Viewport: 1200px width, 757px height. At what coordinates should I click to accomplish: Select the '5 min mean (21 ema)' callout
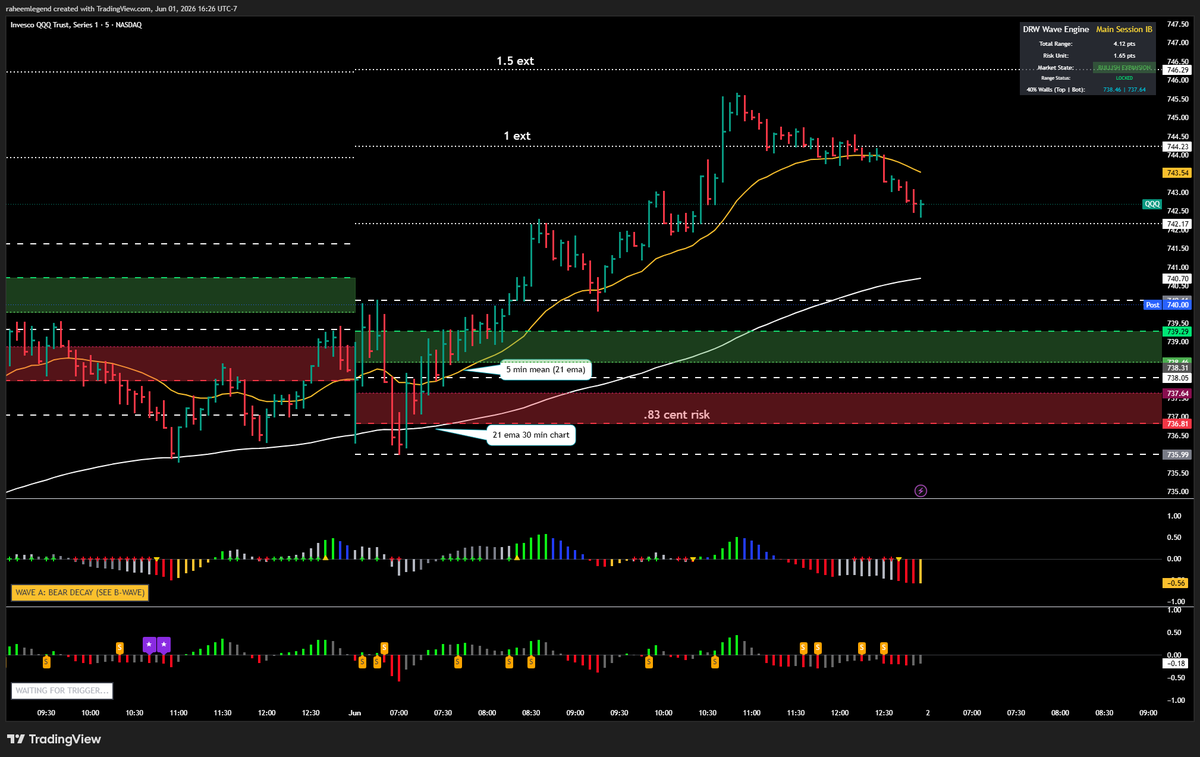coord(547,370)
